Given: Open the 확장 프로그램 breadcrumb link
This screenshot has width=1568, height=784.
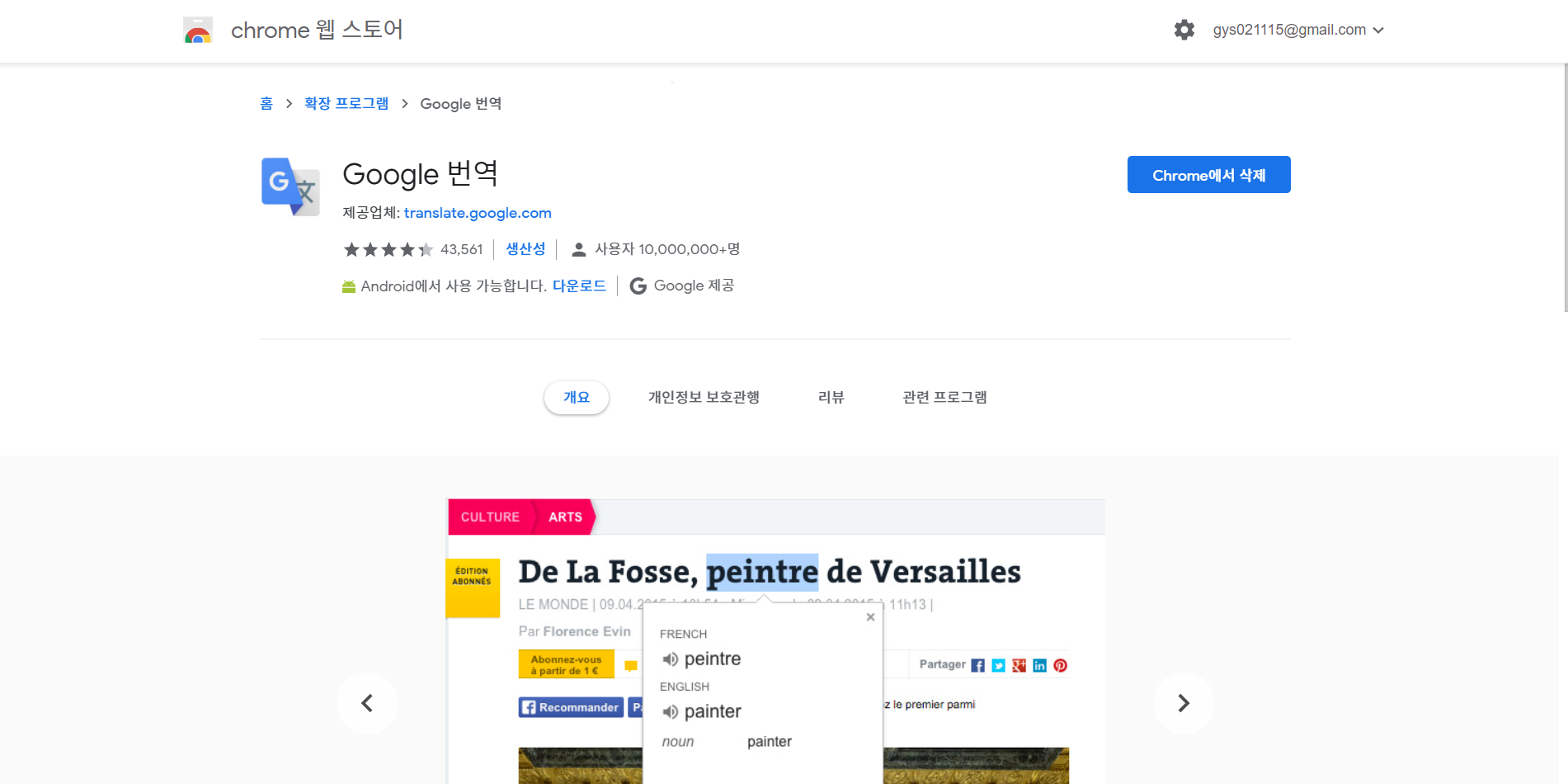Looking at the screenshot, I should [346, 103].
